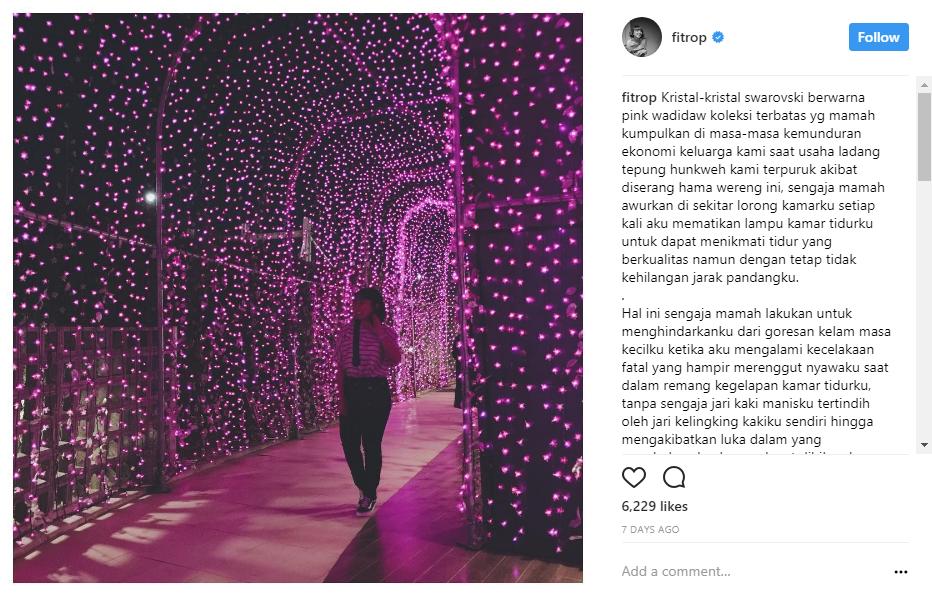Click the bold fitrop name starting the caption
The height and width of the screenshot is (594, 932).
tap(639, 98)
